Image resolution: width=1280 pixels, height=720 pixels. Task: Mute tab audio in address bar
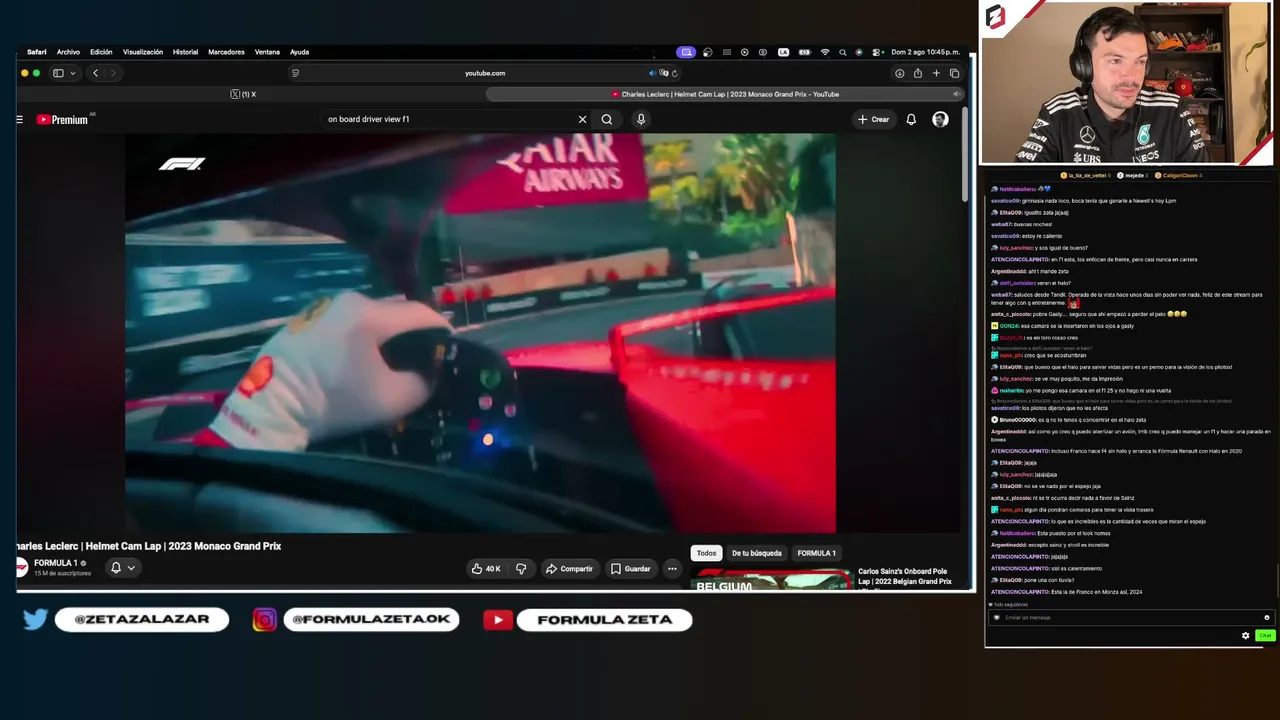652,73
